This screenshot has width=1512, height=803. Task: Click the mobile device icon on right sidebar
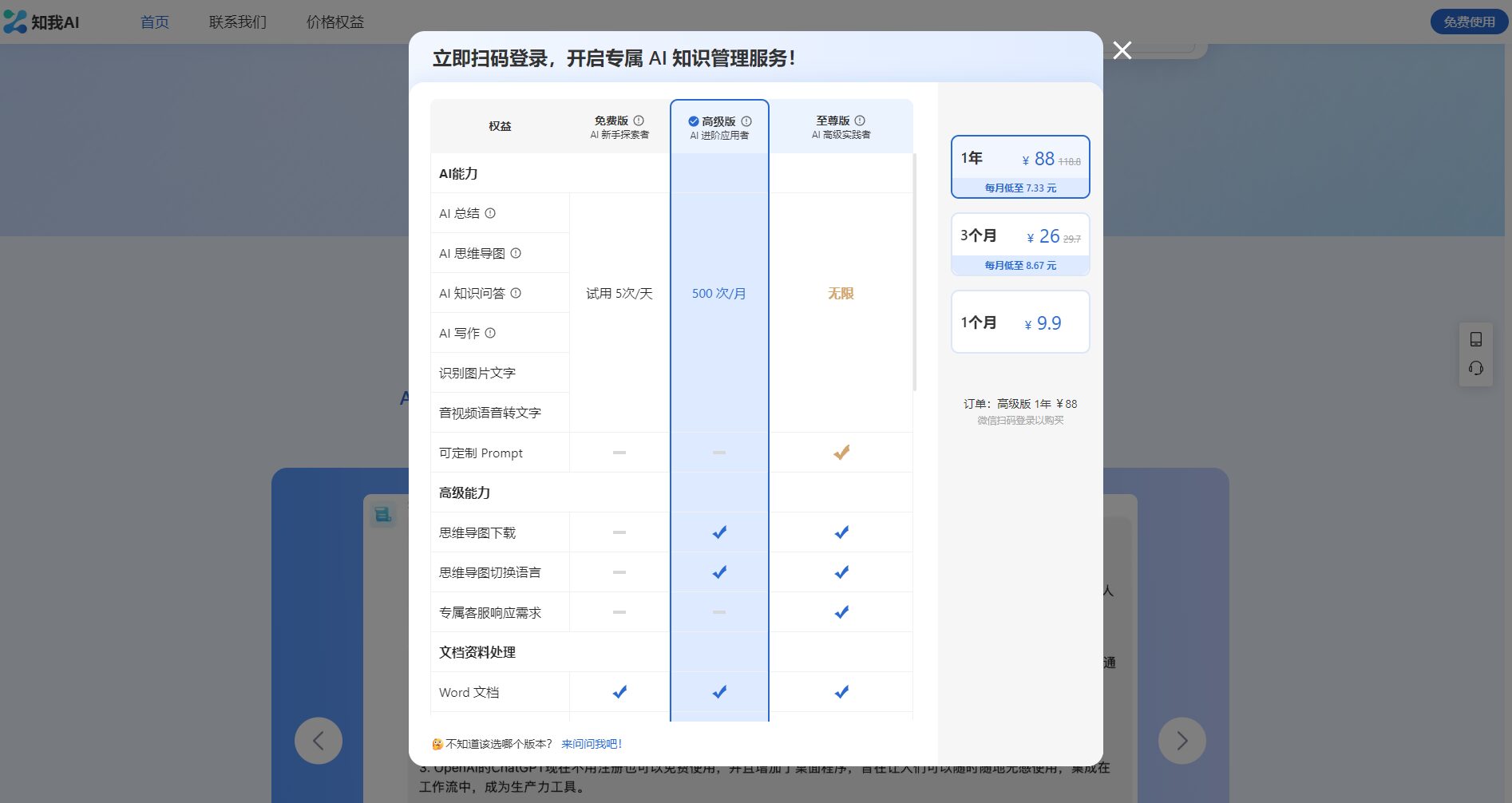coord(1476,339)
